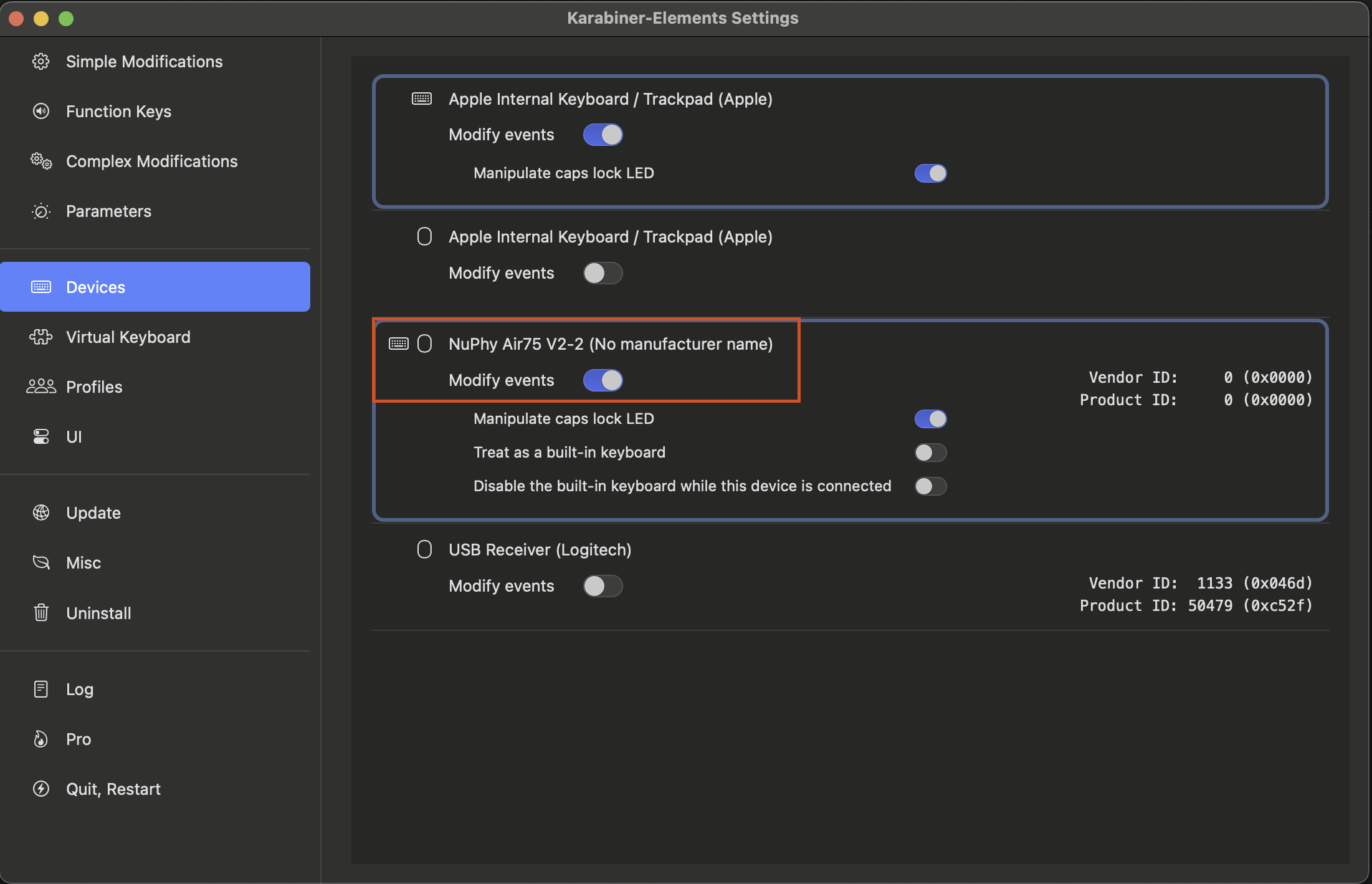1372x884 pixels.
Task: Select Parameters in the sidebar
Action: click(x=155, y=211)
